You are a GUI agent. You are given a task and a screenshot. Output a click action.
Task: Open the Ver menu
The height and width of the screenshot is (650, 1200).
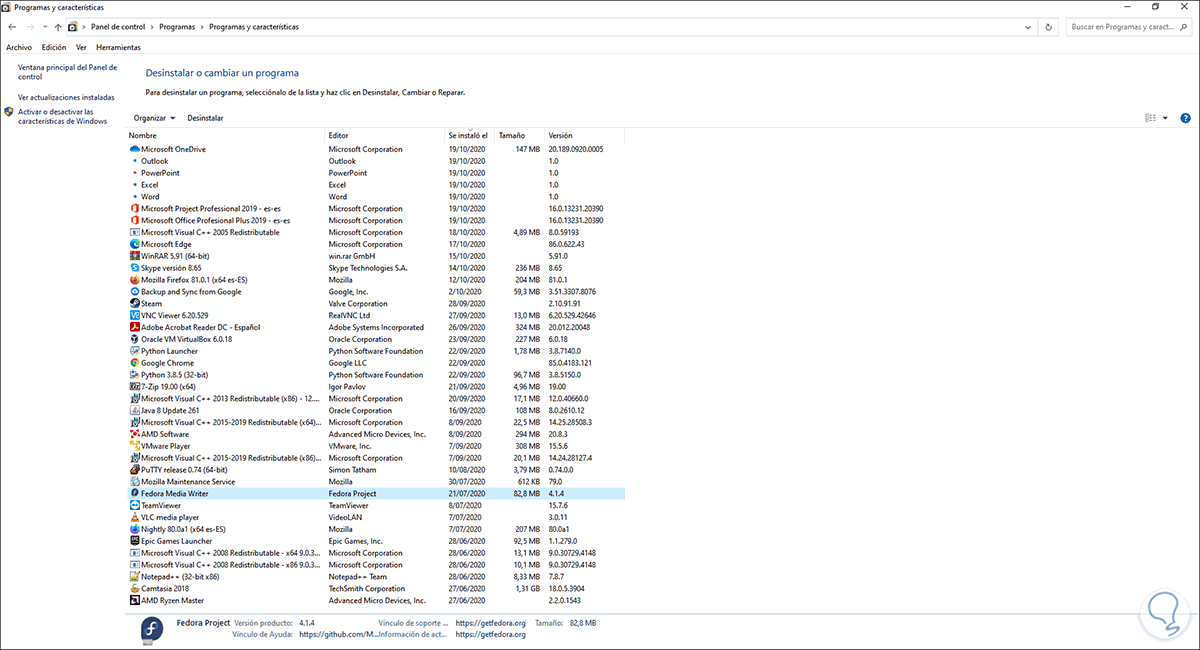point(81,47)
